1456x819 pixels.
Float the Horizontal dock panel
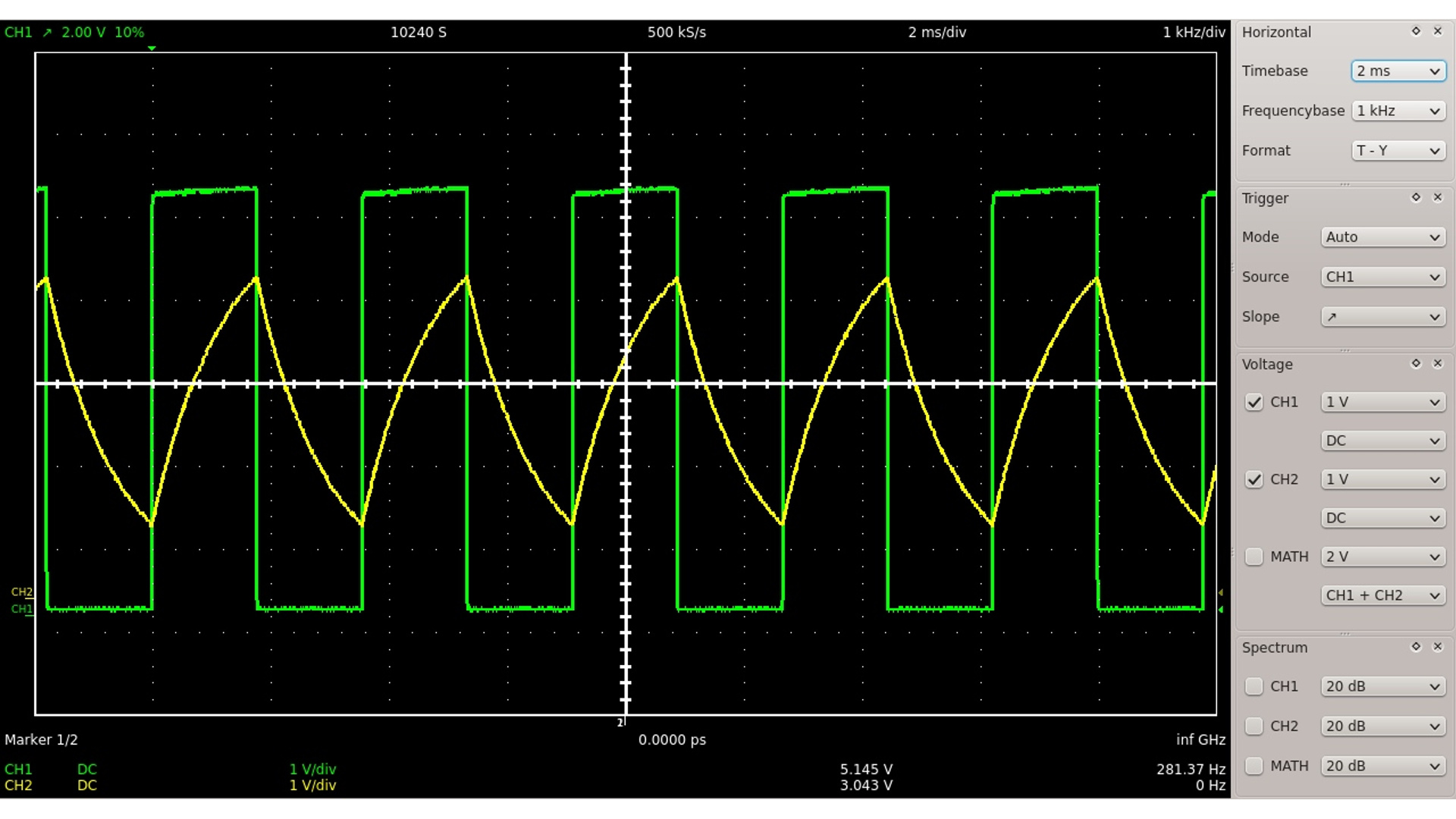coord(1416,31)
